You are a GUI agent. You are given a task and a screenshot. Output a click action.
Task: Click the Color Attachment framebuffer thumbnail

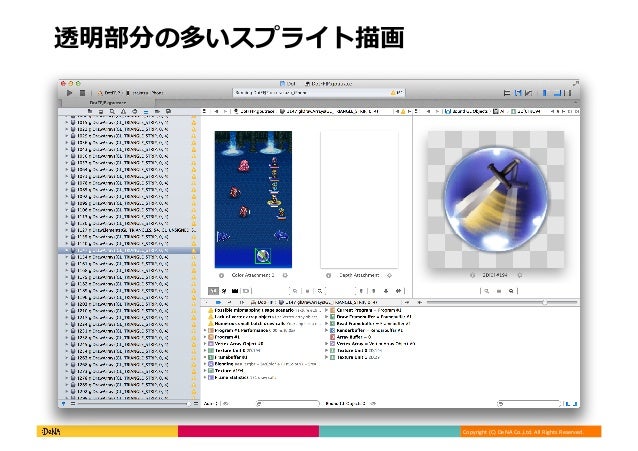point(253,199)
